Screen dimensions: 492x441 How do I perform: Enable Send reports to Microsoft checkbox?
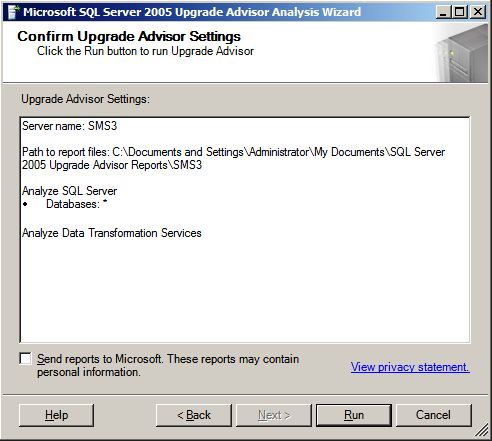[26, 359]
